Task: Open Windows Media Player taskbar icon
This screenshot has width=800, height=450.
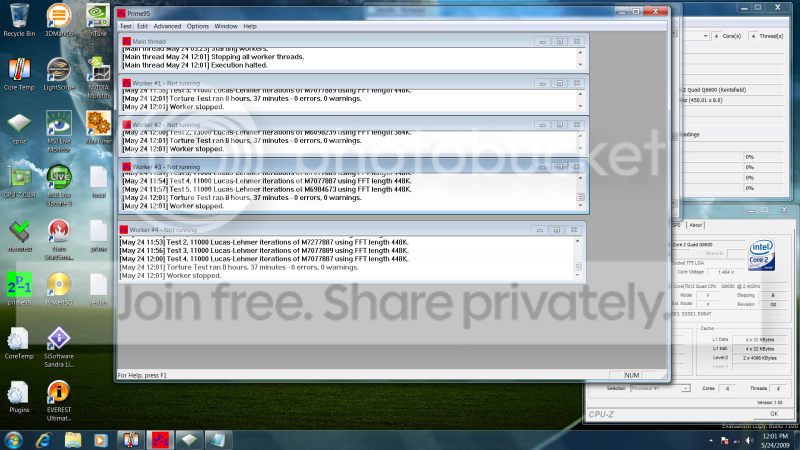Action: coord(101,440)
